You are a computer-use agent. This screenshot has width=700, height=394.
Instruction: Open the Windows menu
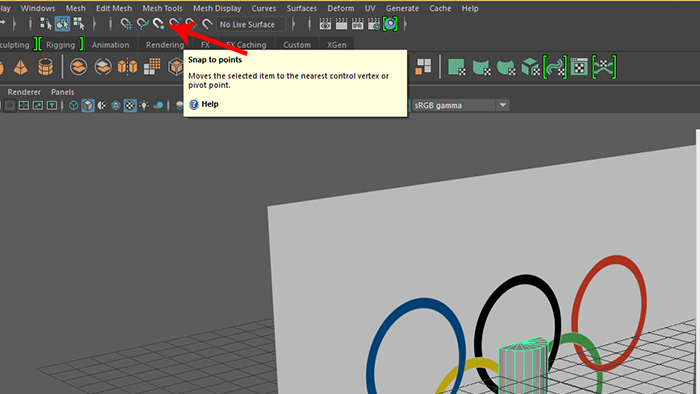coord(38,8)
